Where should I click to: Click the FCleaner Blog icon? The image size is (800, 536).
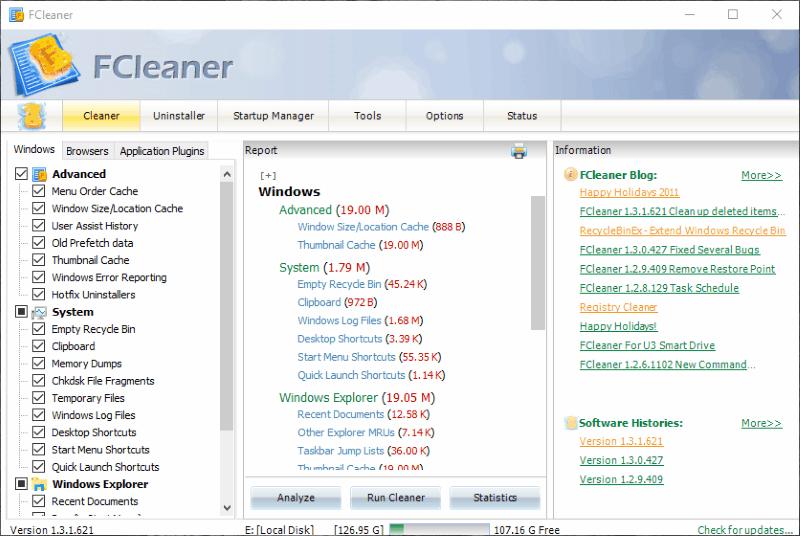[570, 175]
